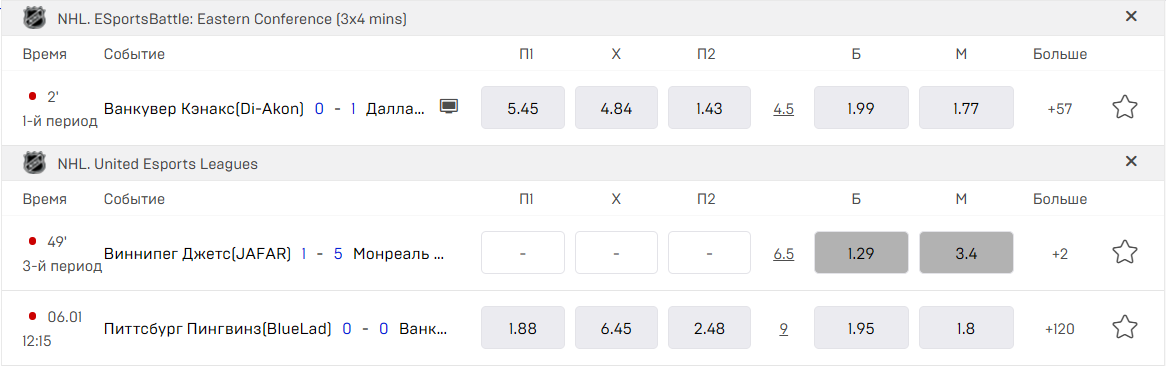The width and height of the screenshot is (1166, 366).
Task: Show +120 more markets for Pittsburgh match
Action: pos(1060,328)
